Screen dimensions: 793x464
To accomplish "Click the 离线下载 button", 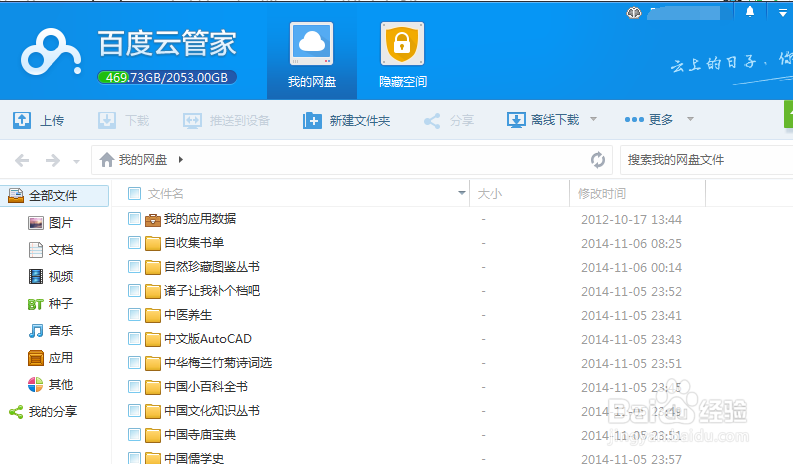I will (543, 120).
